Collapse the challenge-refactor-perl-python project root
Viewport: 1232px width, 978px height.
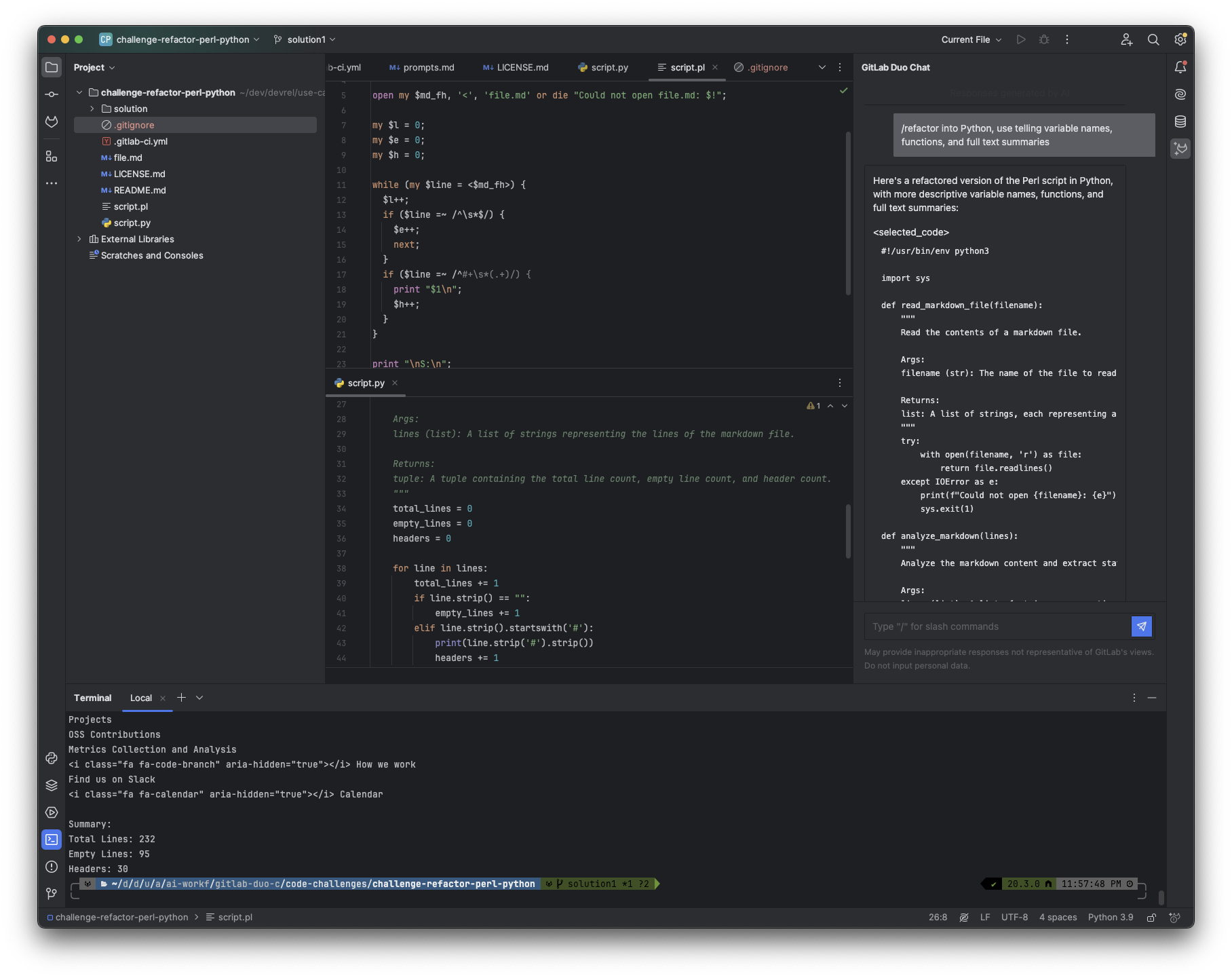pos(79,92)
